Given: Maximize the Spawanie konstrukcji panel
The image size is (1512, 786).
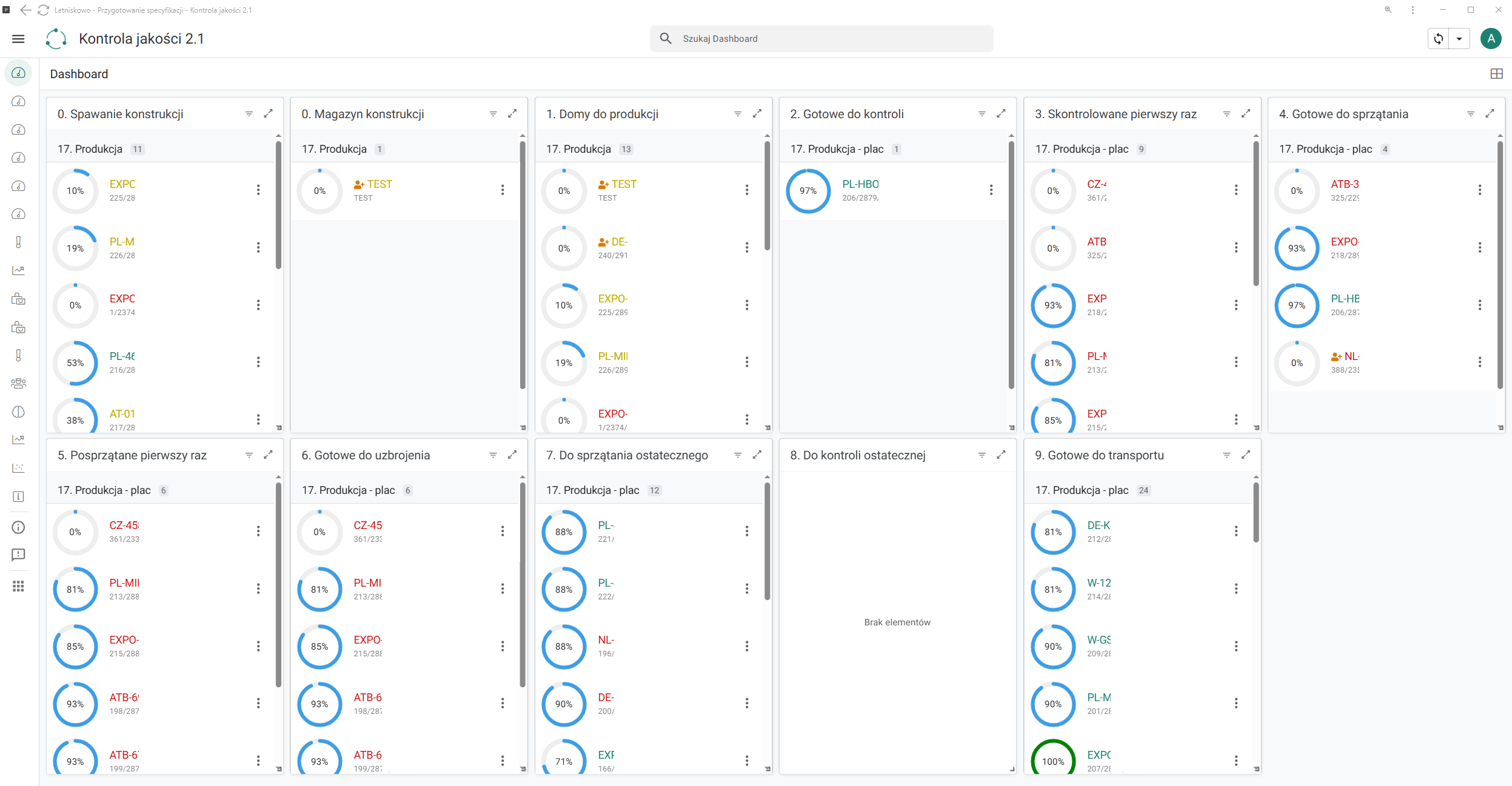Looking at the screenshot, I should pos(268,114).
